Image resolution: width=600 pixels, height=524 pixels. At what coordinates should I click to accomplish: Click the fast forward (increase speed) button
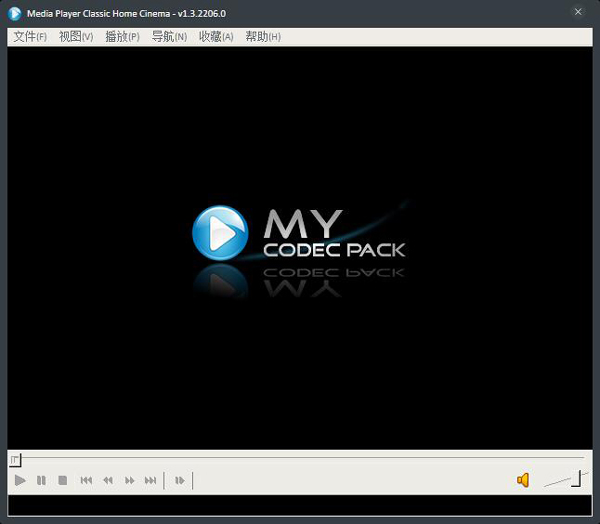point(129,480)
